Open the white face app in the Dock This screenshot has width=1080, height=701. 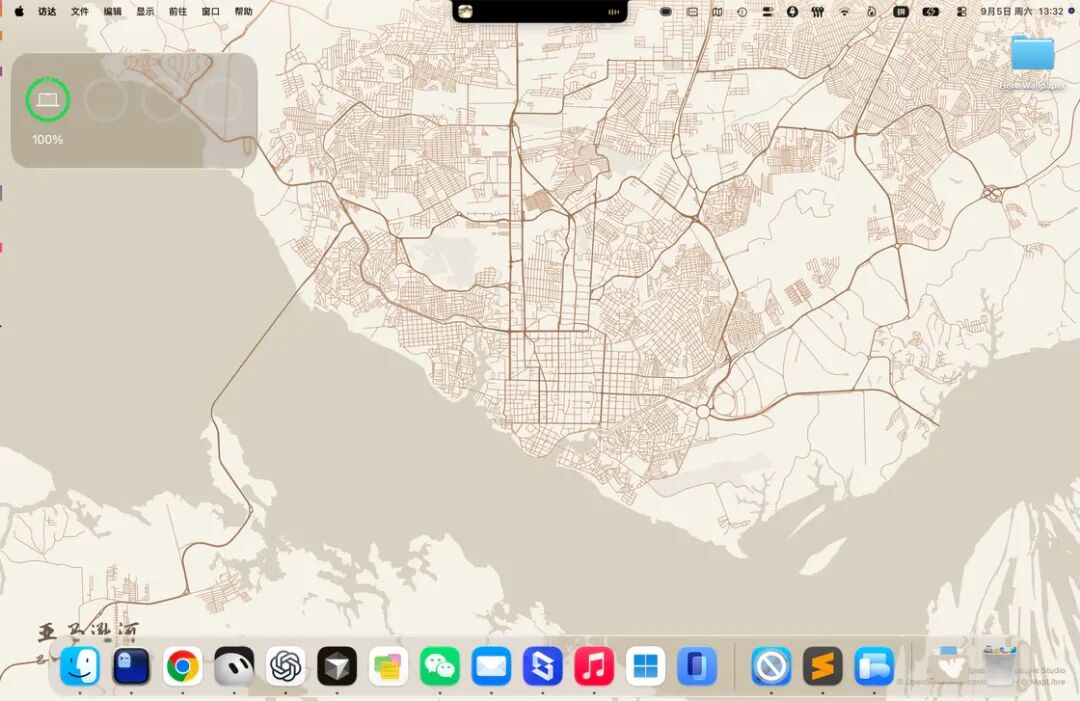[x=234, y=666]
